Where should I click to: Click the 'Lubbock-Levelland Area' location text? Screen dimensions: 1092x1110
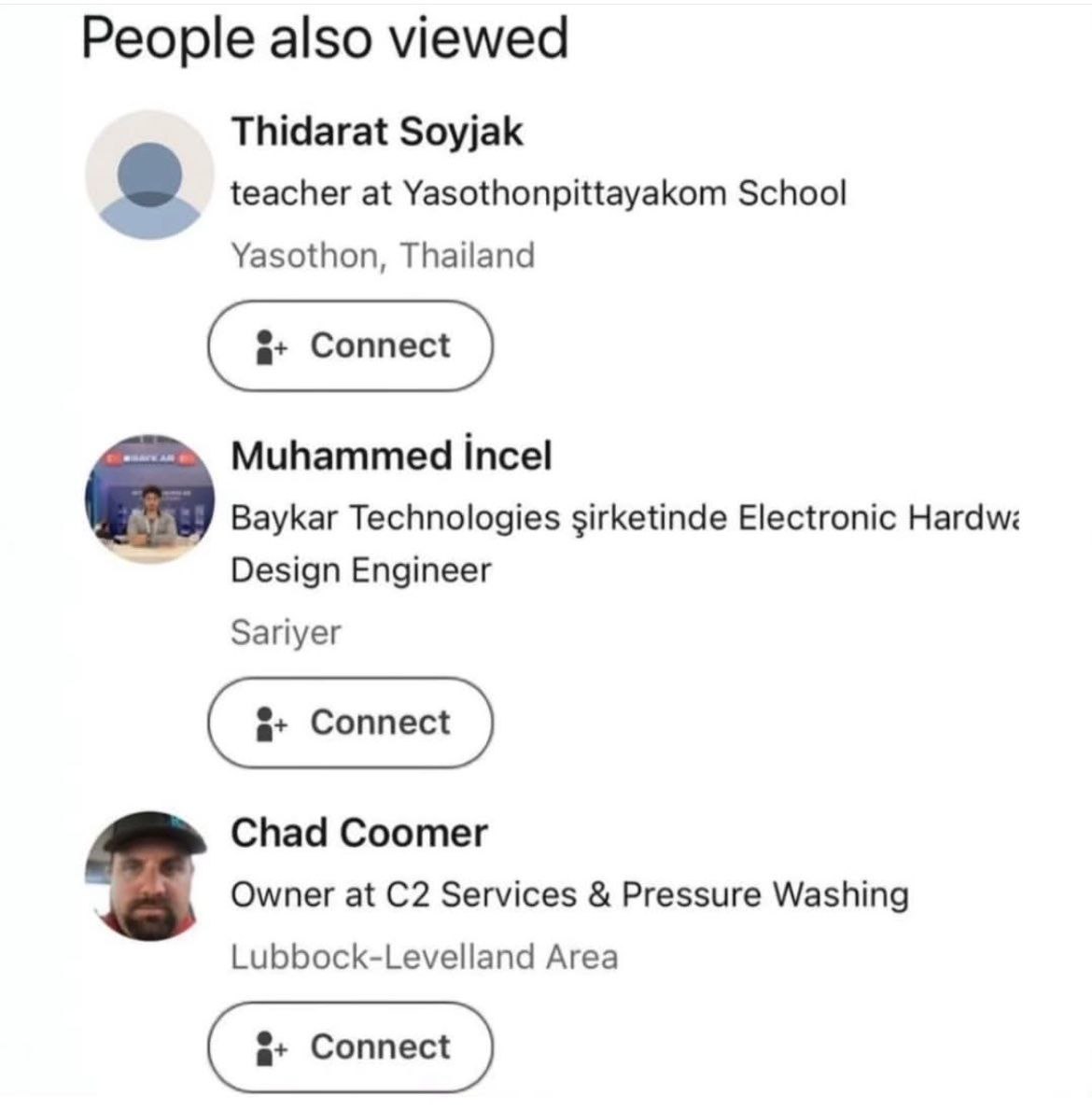424,958
